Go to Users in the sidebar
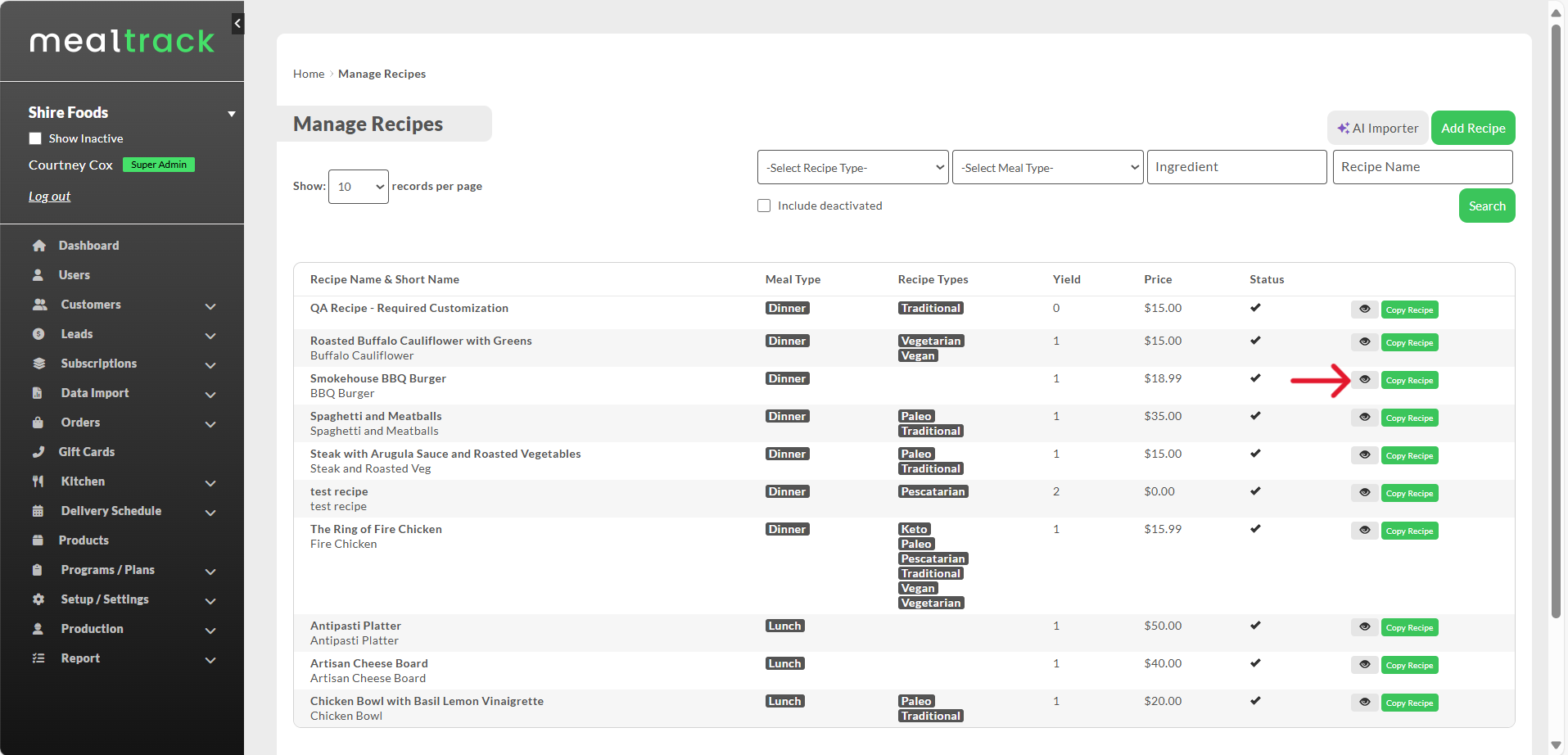1568x755 pixels. 75,275
